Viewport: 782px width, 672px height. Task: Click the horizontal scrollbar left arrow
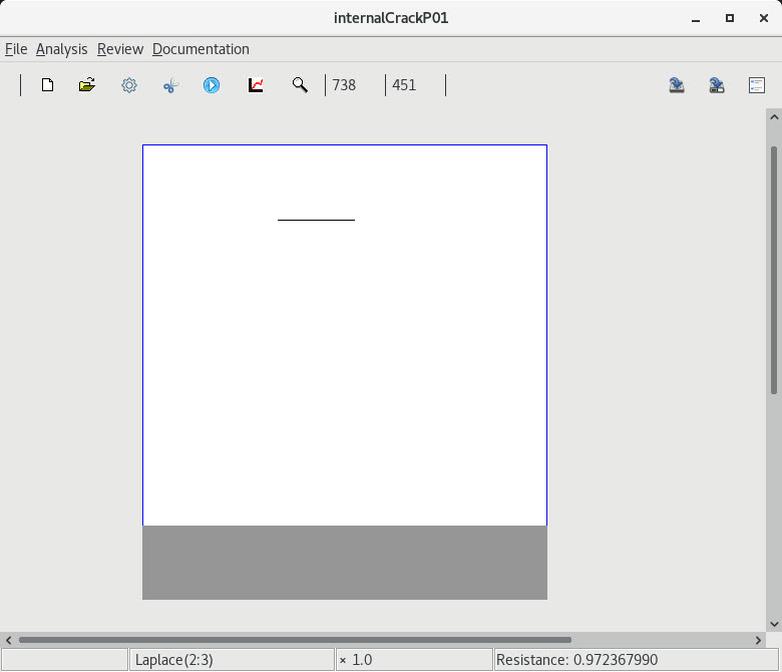(x=9, y=640)
